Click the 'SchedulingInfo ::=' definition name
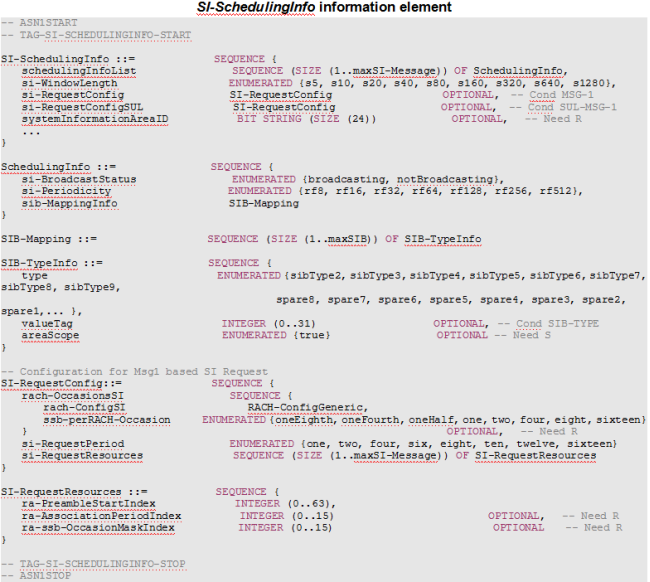Viewport: 650px width, 582px height. (x=58, y=167)
